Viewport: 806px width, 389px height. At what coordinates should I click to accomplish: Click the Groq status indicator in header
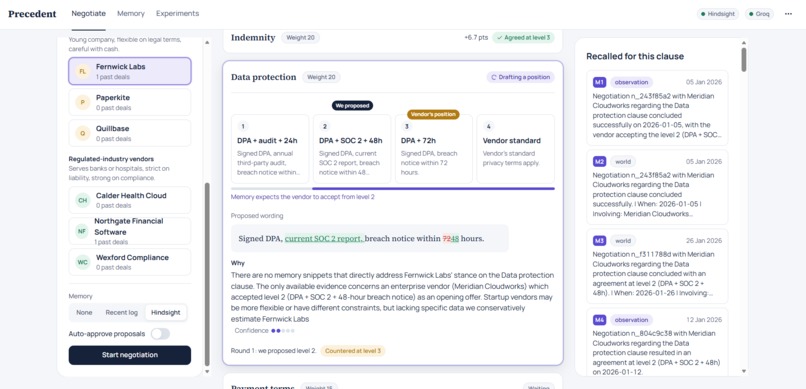759,14
